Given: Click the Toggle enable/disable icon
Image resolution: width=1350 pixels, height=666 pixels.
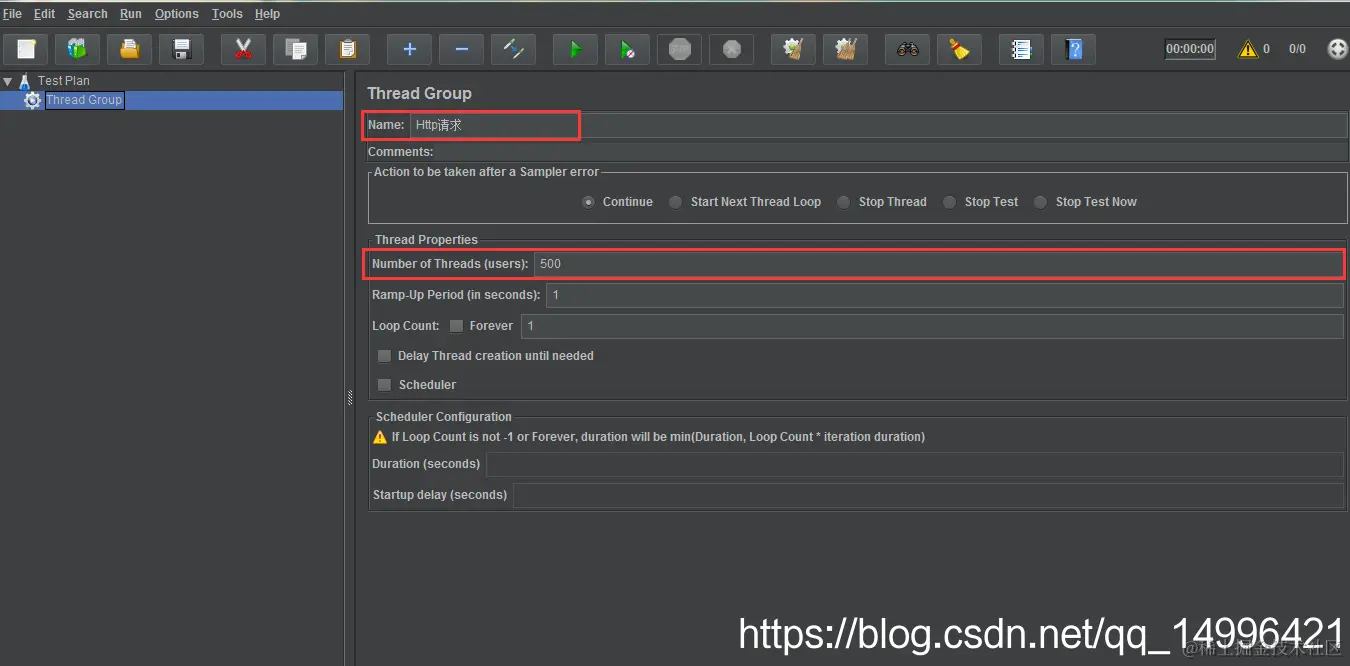Looking at the screenshot, I should click(x=513, y=49).
